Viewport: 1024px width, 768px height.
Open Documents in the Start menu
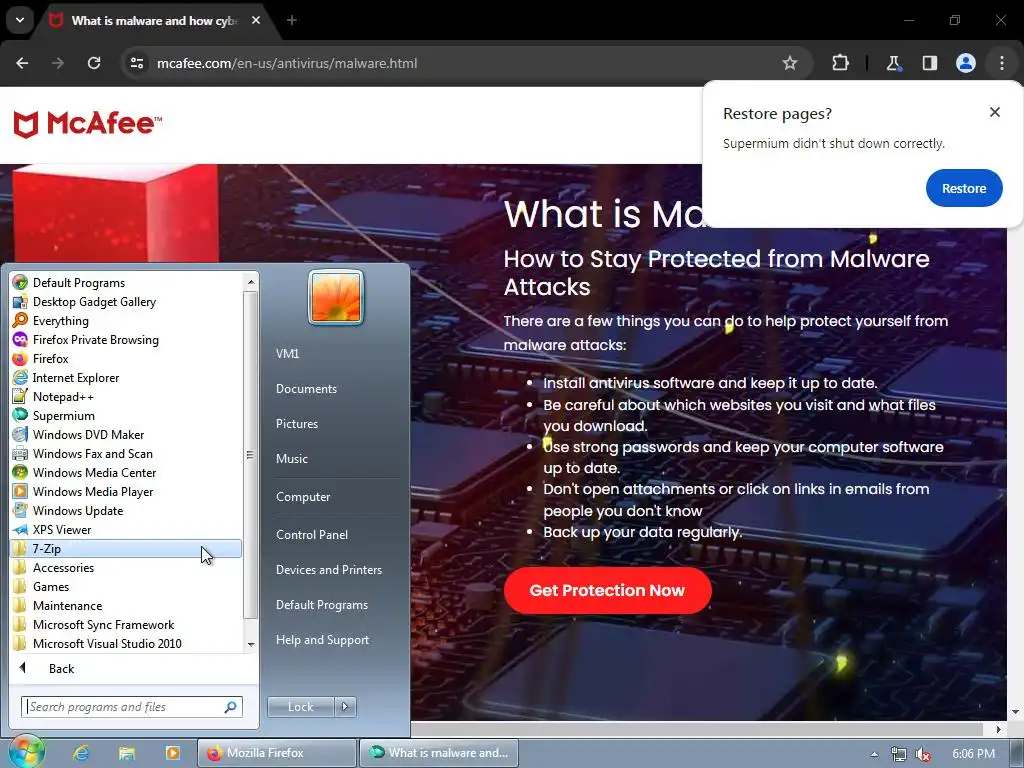tap(306, 389)
